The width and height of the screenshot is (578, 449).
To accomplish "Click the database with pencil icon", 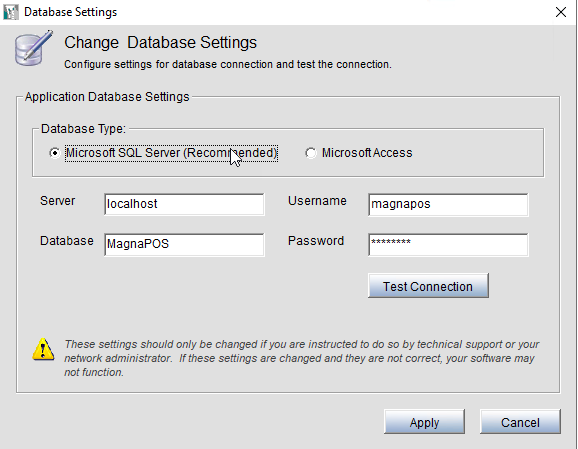I will [33, 48].
